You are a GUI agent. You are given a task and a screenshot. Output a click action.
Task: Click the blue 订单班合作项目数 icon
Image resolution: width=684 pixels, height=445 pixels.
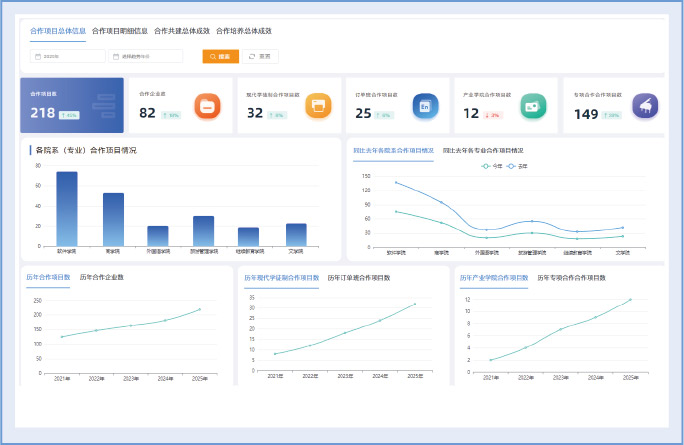pyautogui.click(x=425, y=105)
